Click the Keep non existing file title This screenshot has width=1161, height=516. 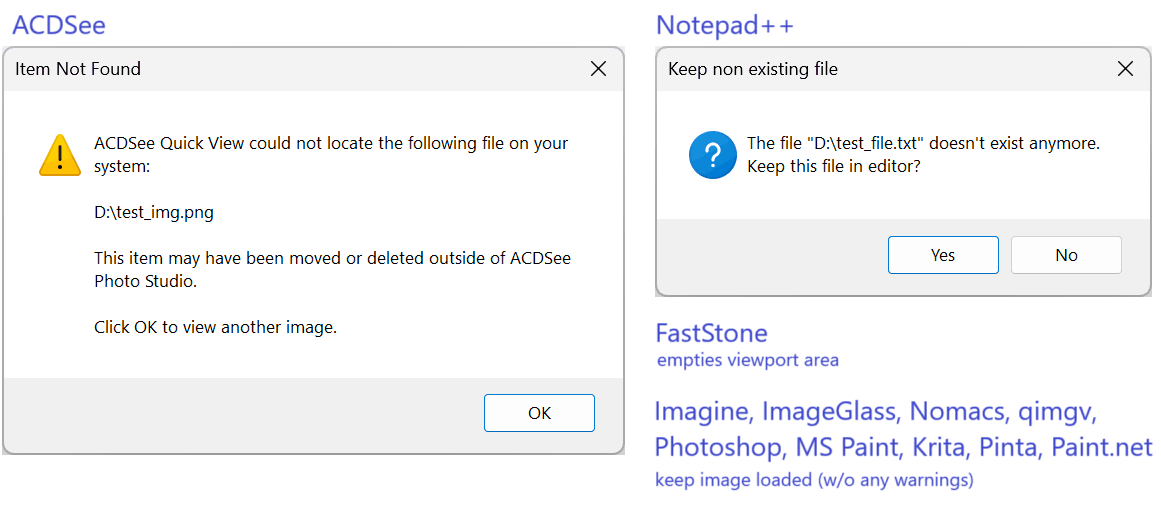coord(752,69)
